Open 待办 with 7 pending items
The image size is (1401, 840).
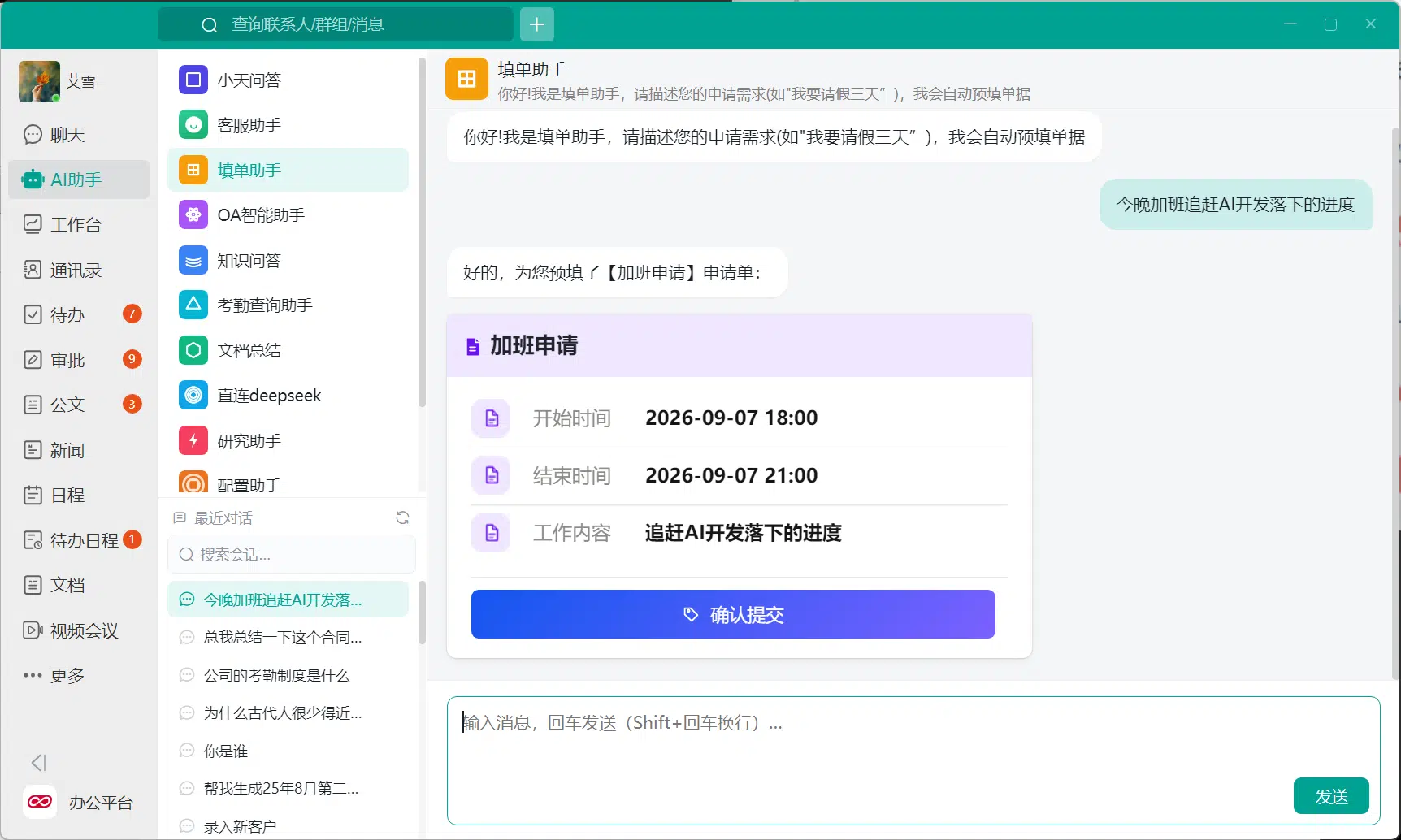click(x=79, y=314)
